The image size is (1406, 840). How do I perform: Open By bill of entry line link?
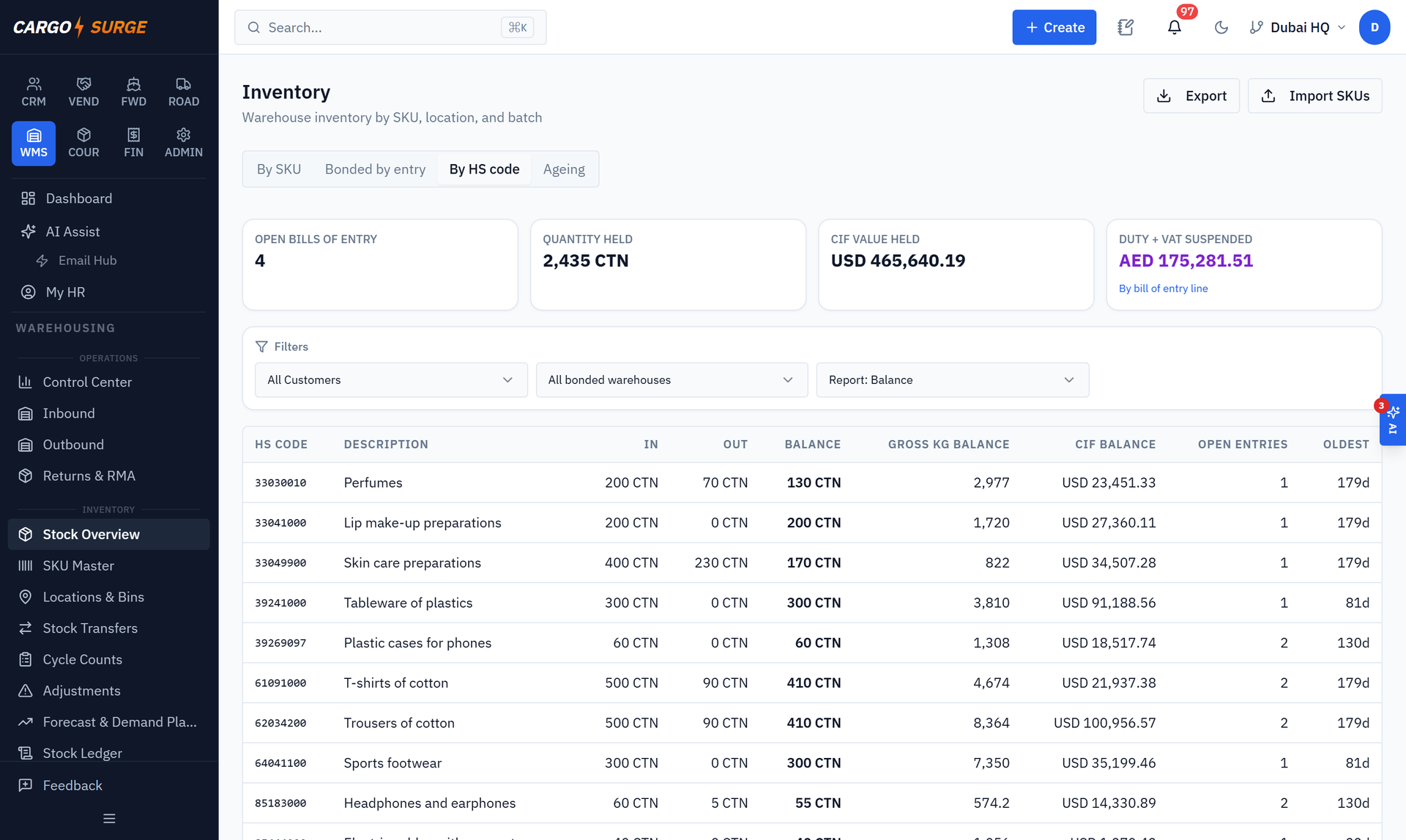[x=1163, y=289]
